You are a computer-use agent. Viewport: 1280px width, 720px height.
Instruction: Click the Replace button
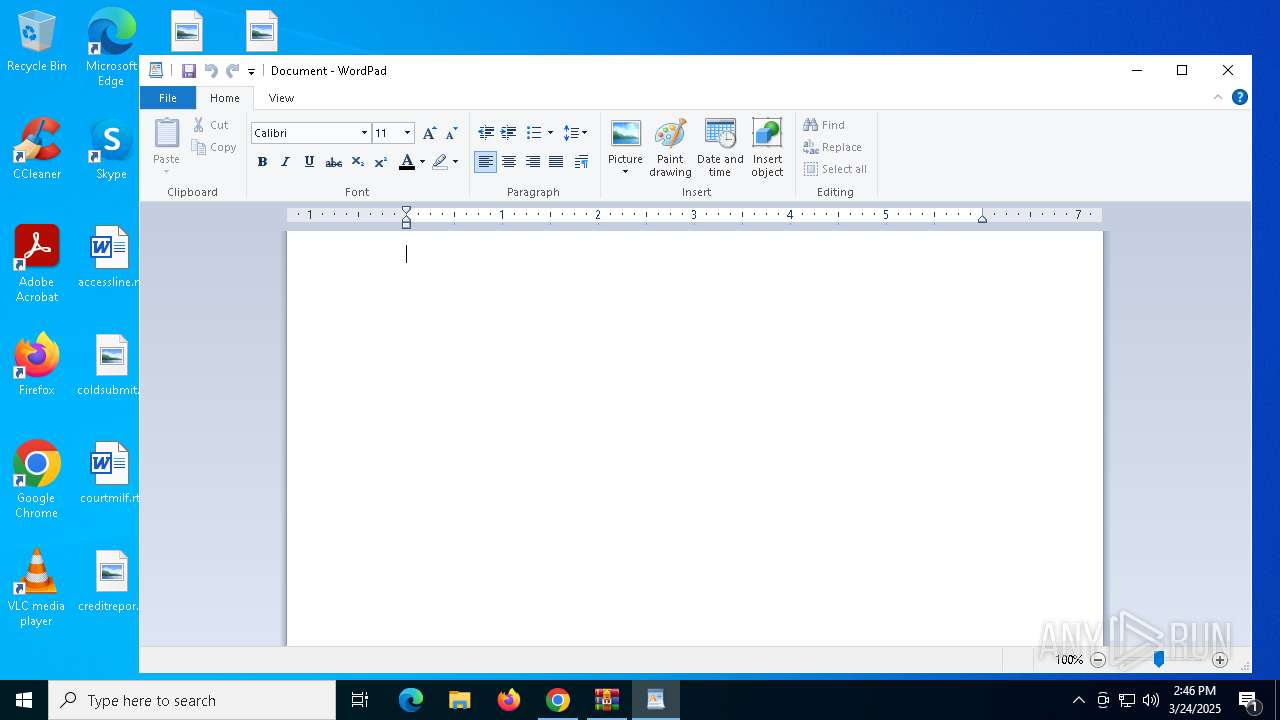(x=833, y=147)
